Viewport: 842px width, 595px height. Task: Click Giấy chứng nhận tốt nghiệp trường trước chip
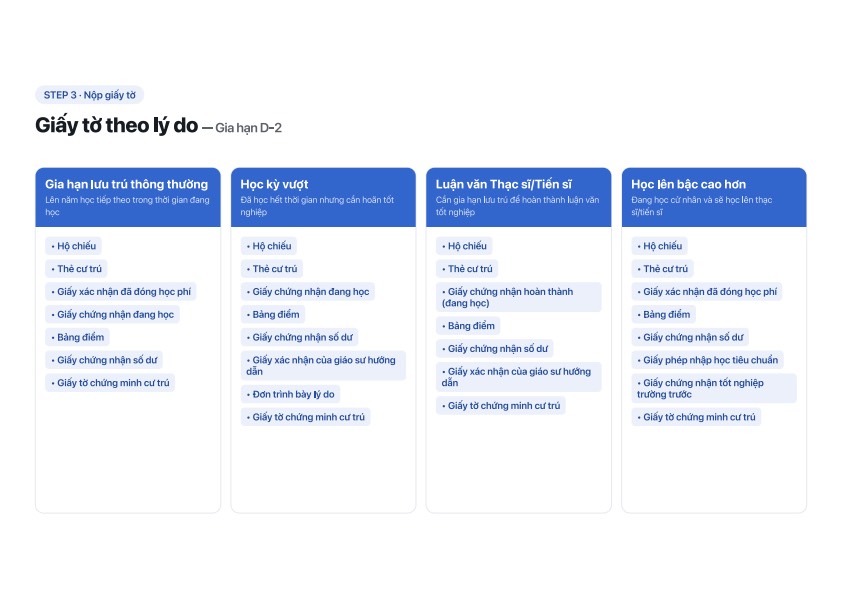pyautogui.click(x=714, y=388)
